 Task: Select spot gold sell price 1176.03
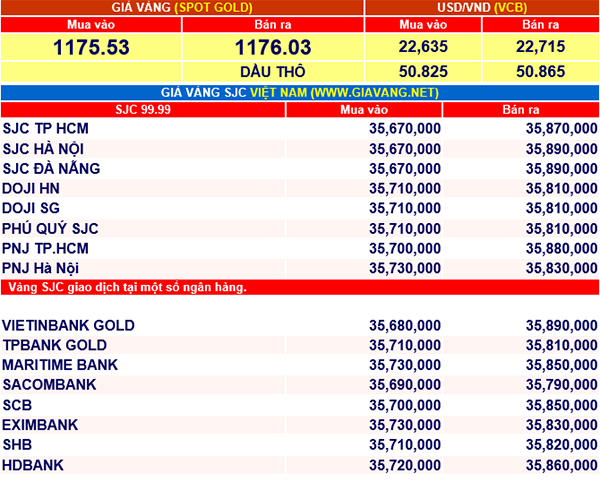[273, 47]
